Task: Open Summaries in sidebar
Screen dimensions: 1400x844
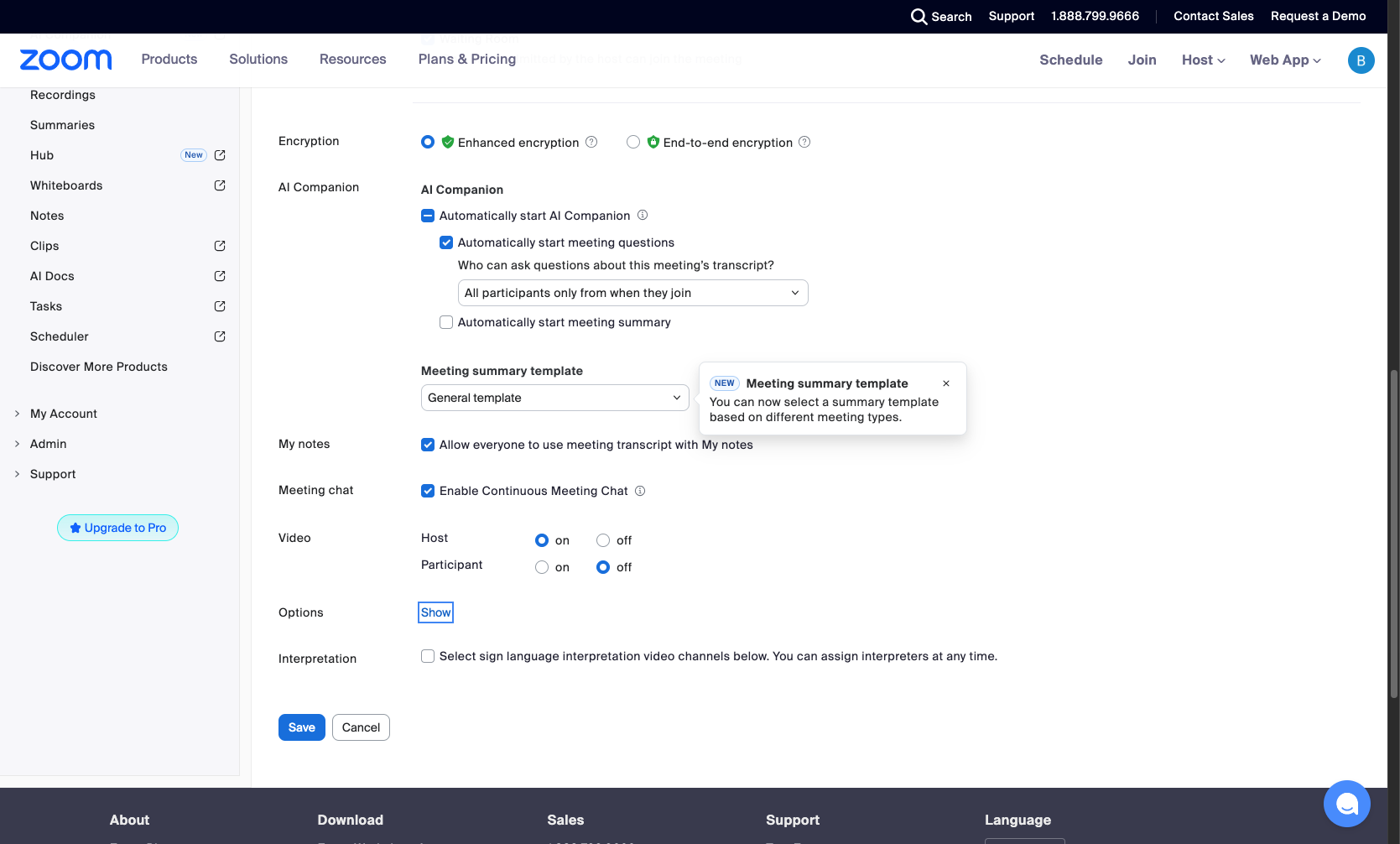Action: coord(62,125)
